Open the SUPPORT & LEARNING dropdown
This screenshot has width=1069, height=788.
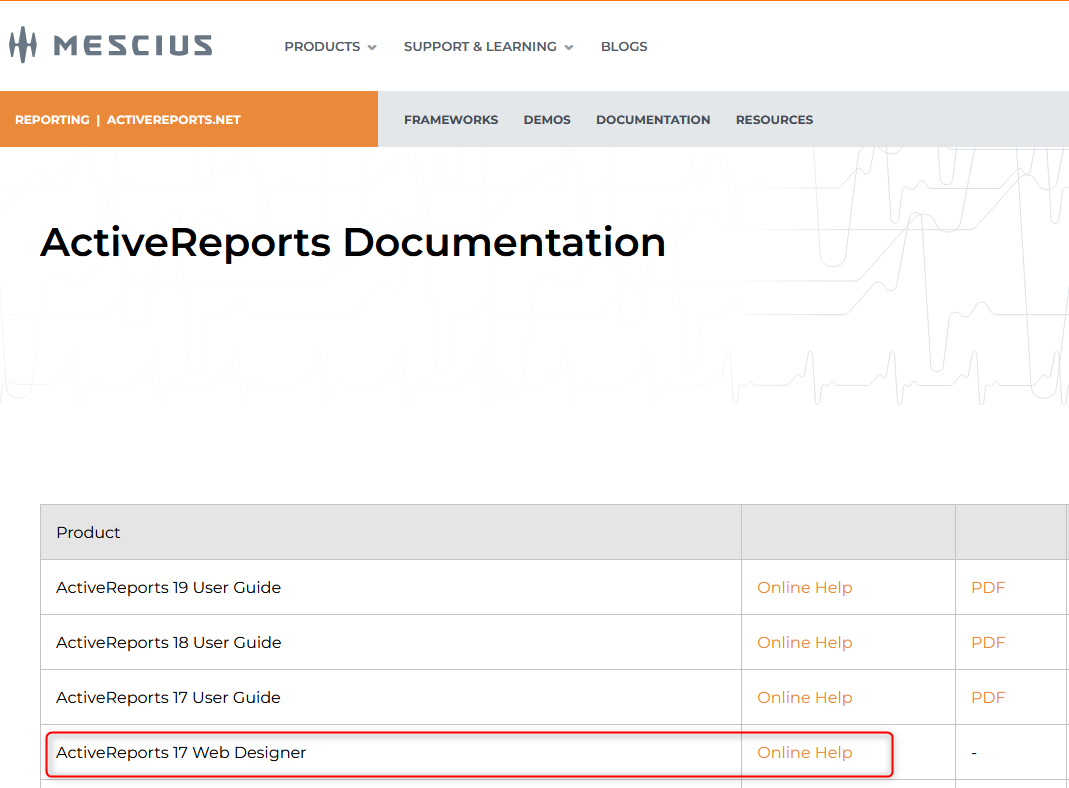click(x=488, y=47)
